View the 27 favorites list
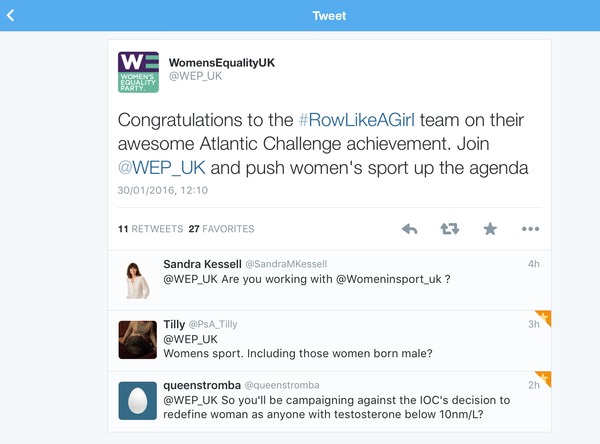This screenshot has height=444, width=600. tap(221, 229)
